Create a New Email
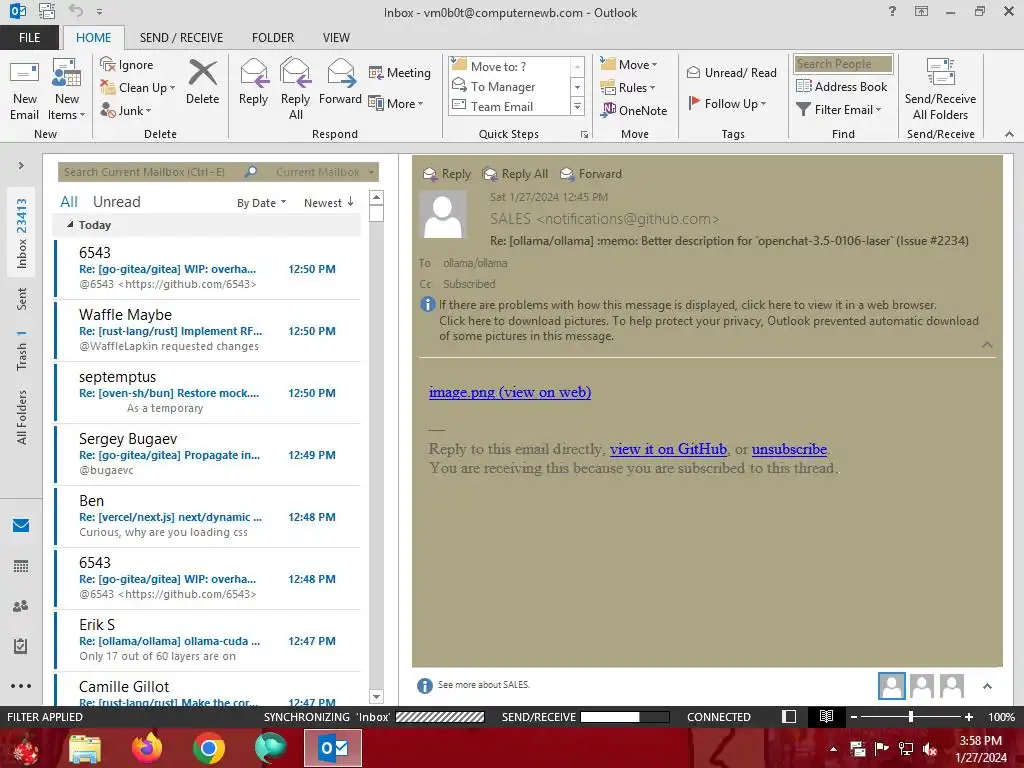Screen dimensions: 1024x768 pyautogui.click(x=25, y=90)
